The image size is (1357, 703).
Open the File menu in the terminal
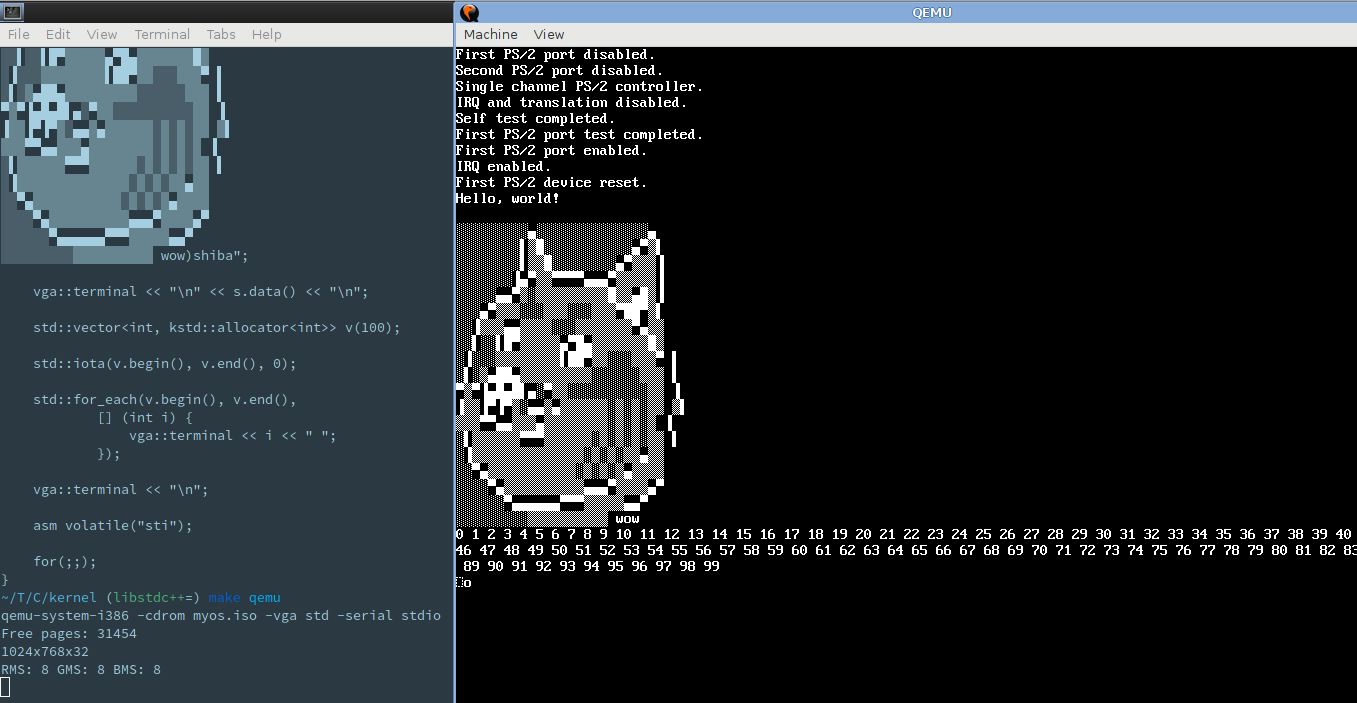pyautogui.click(x=18, y=34)
